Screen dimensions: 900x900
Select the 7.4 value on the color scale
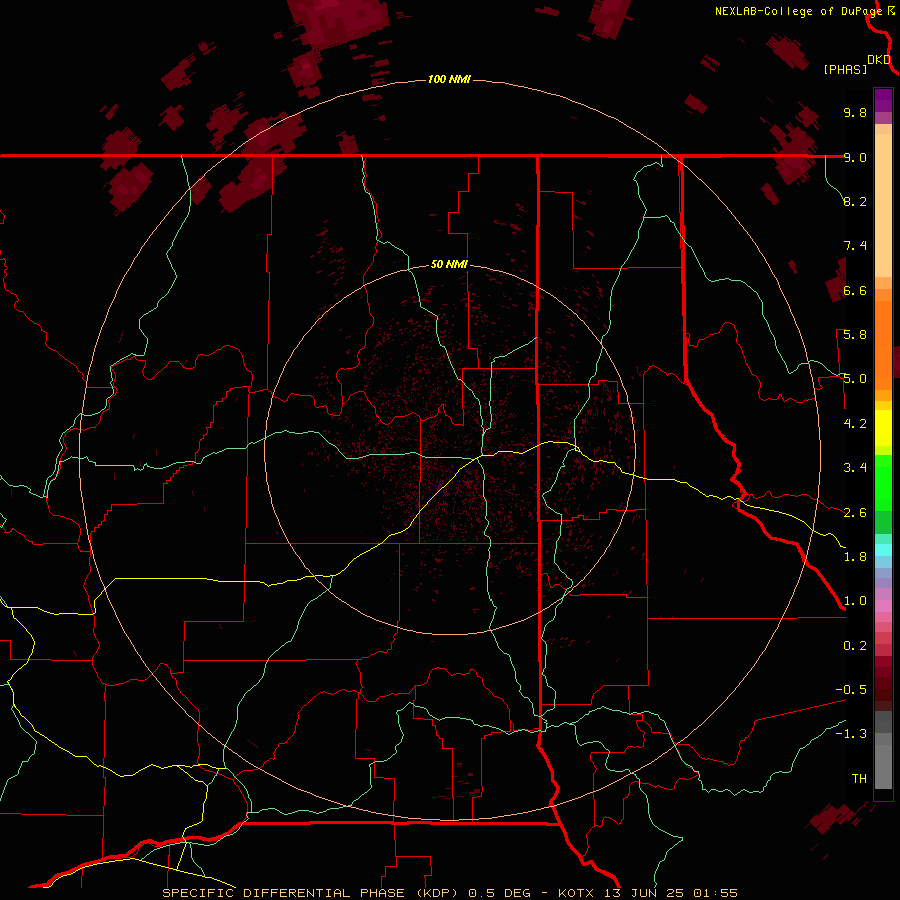pos(855,246)
